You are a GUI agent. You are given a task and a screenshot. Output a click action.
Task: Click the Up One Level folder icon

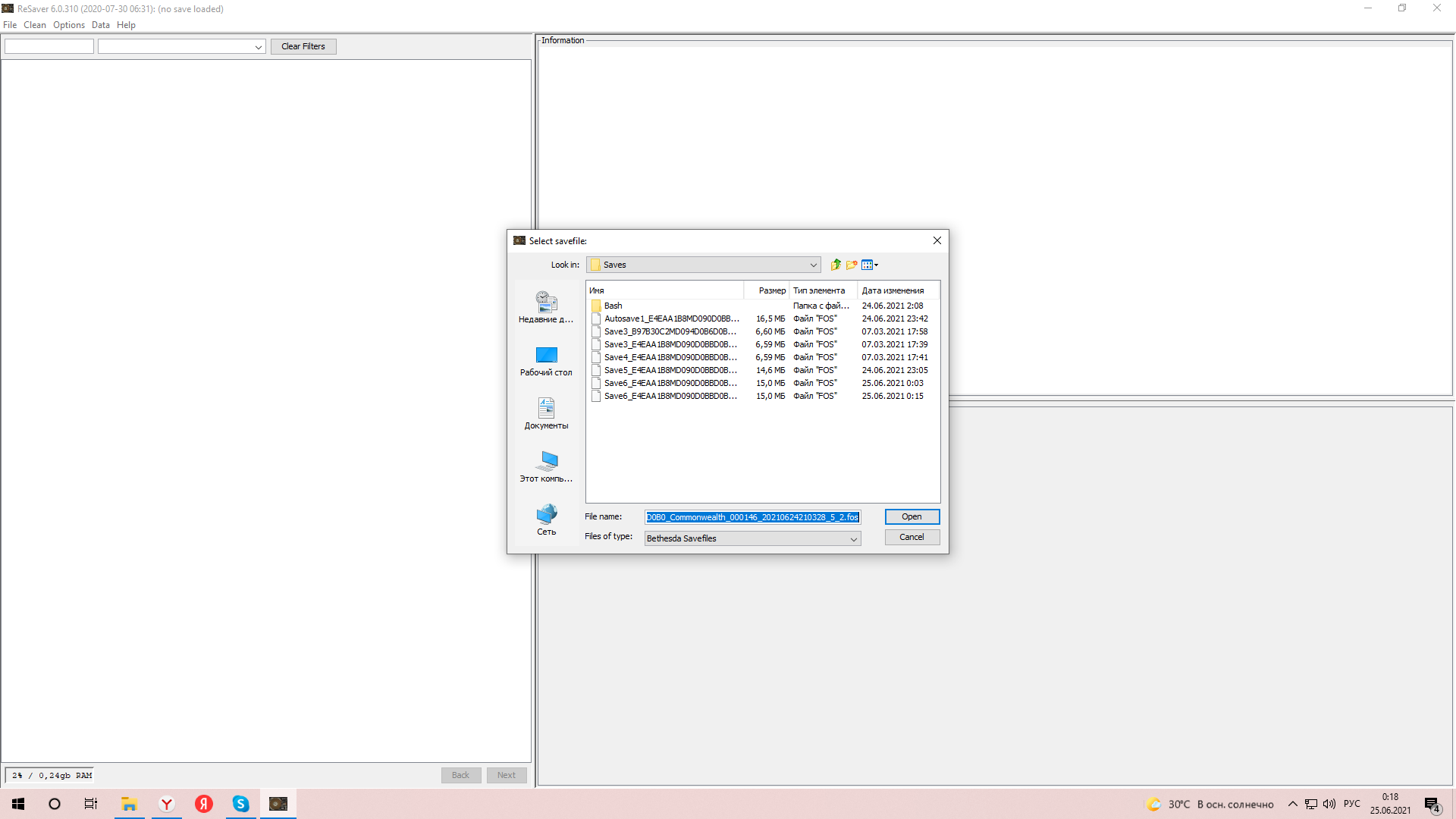point(835,265)
